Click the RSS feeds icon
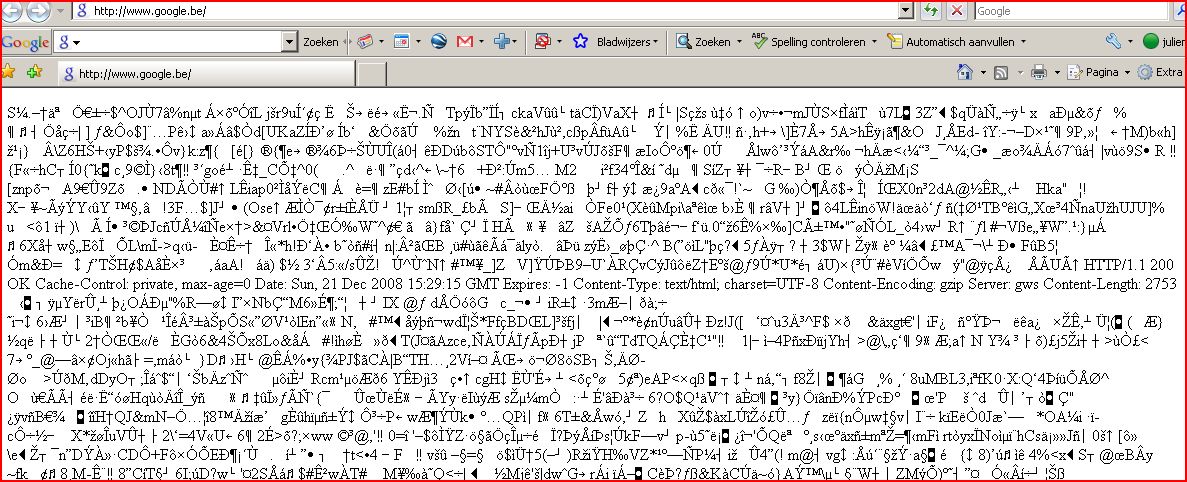The height and width of the screenshot is (482, 1187). click(1000, 73)
